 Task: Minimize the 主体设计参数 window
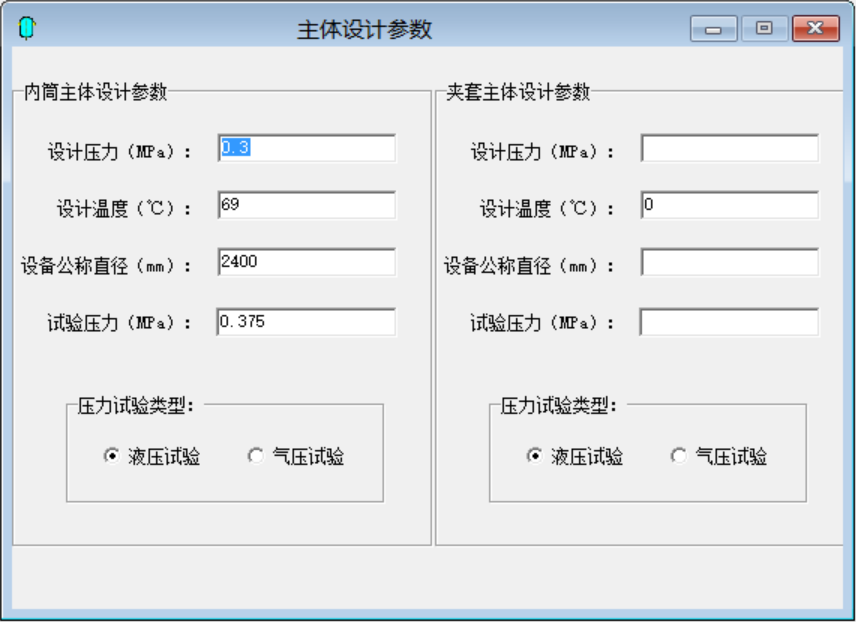click(x=713, y=29)
